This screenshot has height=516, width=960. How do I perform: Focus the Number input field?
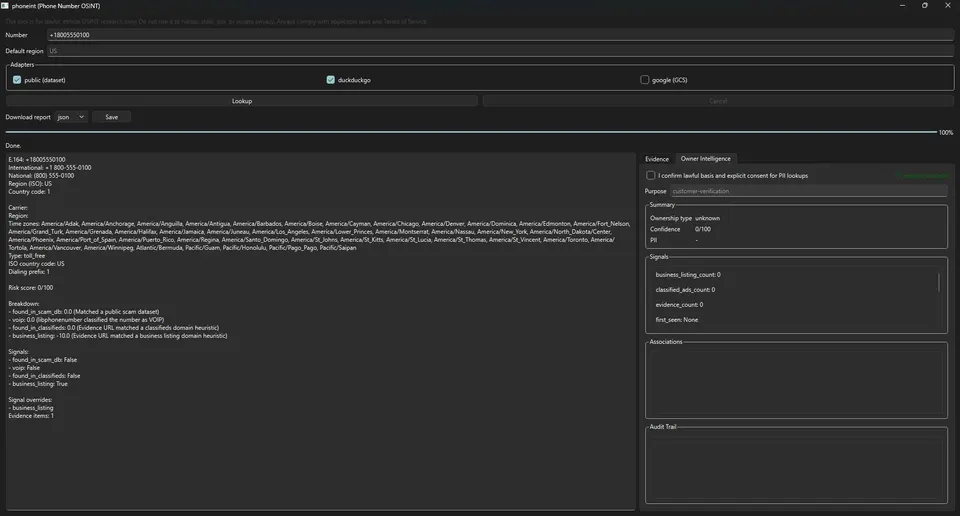pos(500,35)
